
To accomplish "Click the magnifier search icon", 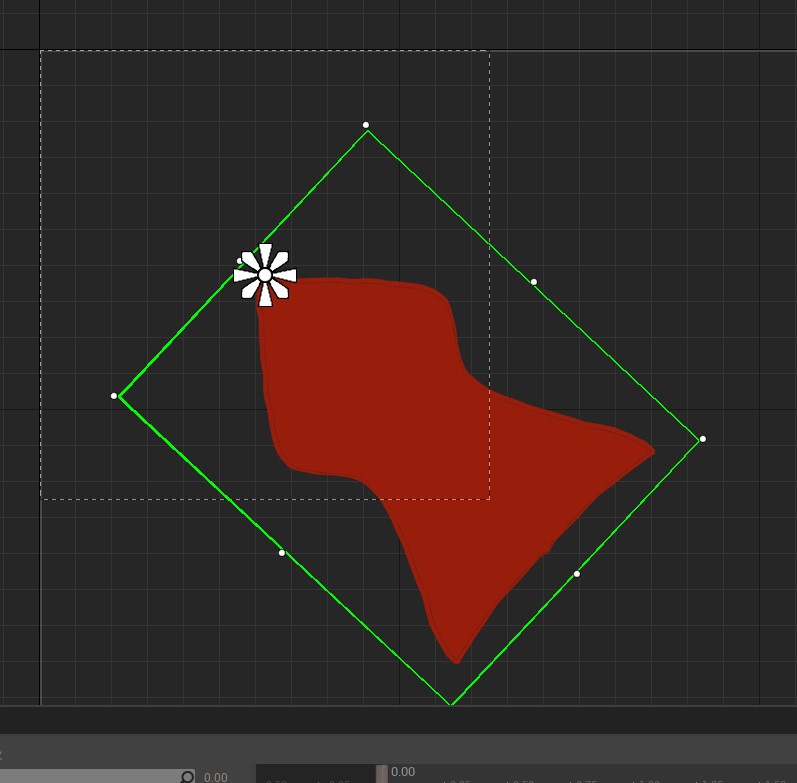I will click(x=187, y=776).
